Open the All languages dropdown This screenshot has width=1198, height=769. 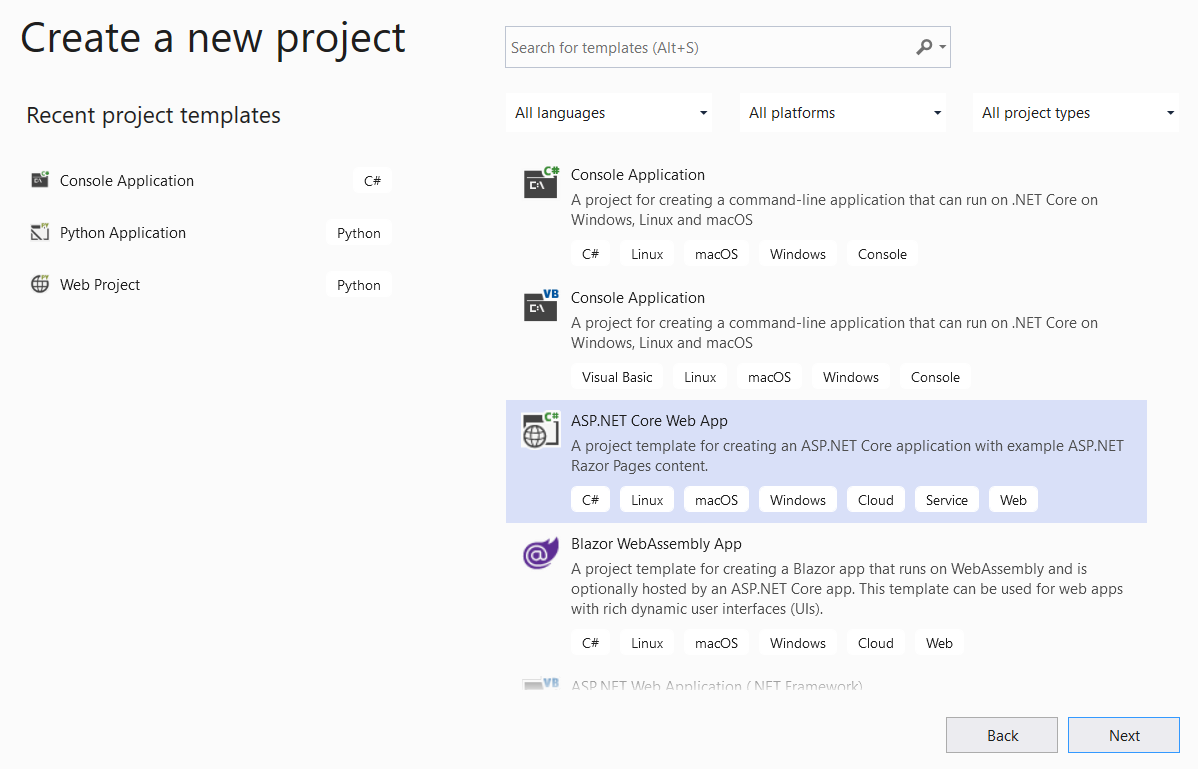pos(608,112)
